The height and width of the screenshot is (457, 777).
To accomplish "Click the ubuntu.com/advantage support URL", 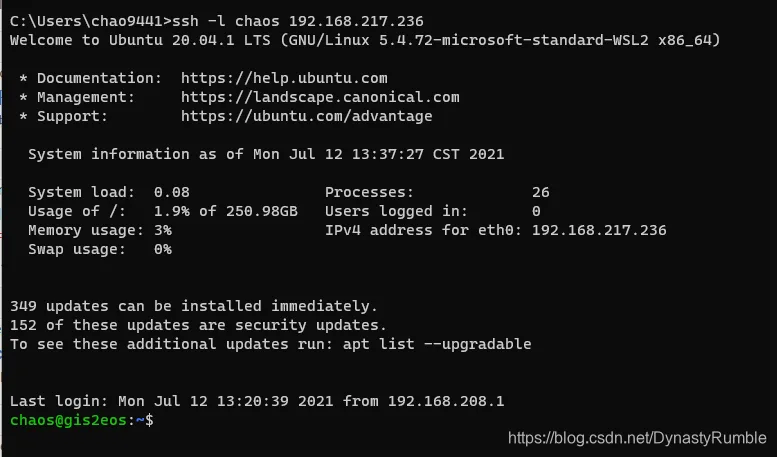I will [306, 116].
